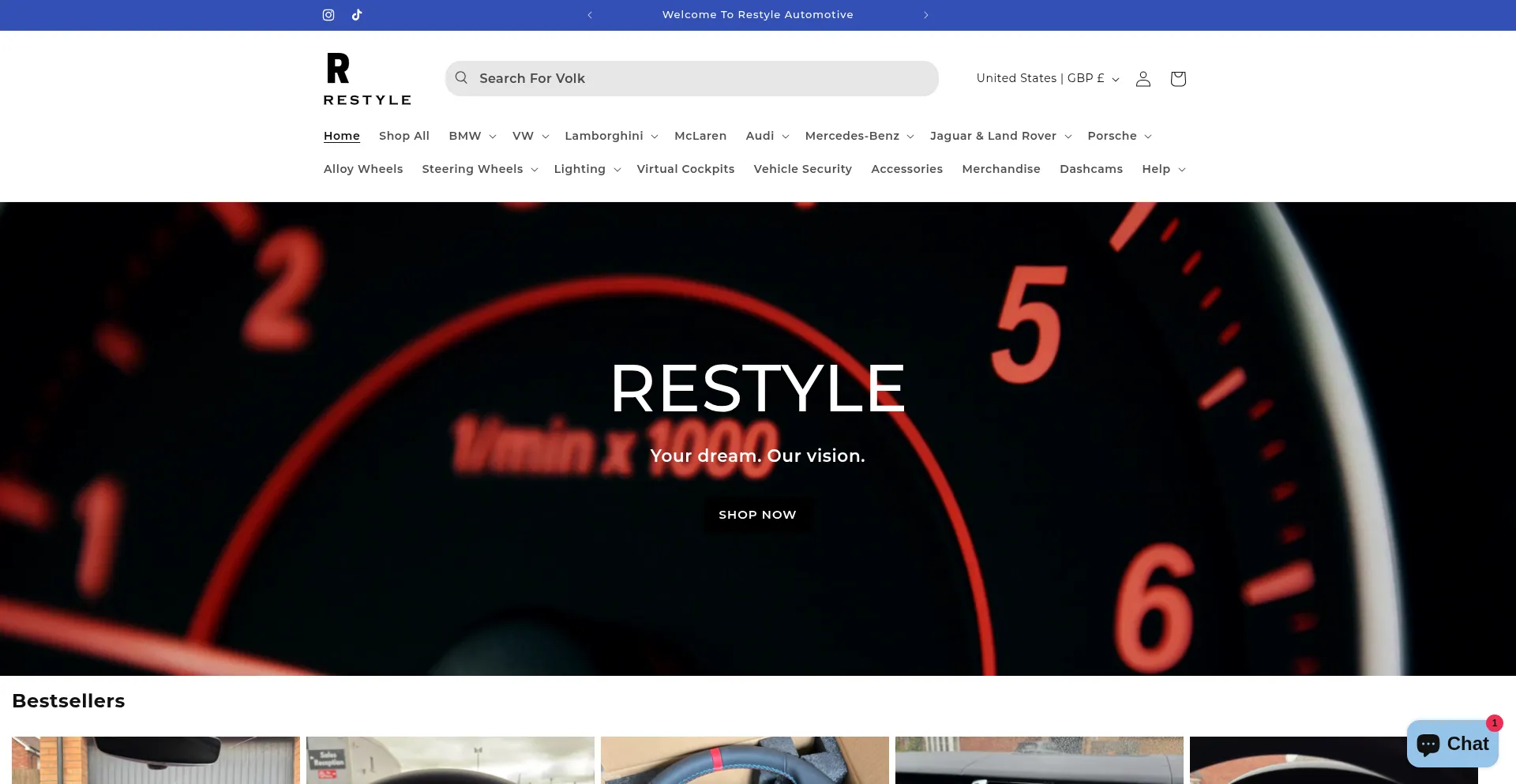This screenshot has height=784, width=1516.
Task: Navigate to the Dashcams section
Action: coord(1091,169)
